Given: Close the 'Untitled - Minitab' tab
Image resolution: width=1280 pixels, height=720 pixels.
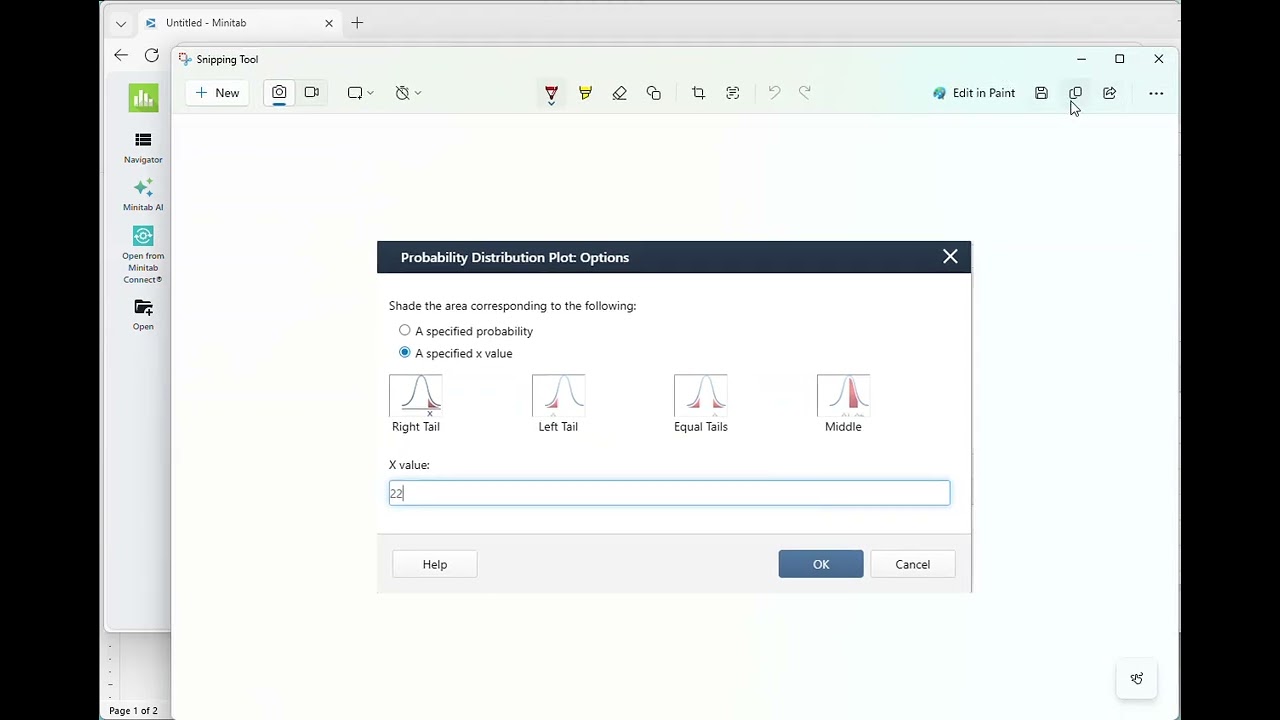Looking at the screenshot, I should click(329, 23).
